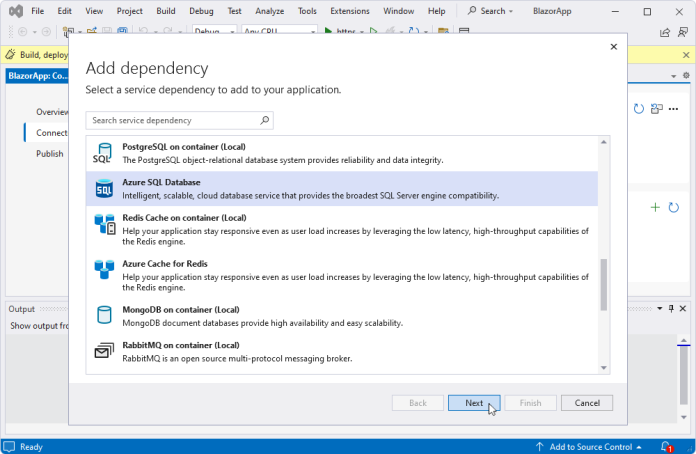The image size is (696, 454).
Task: Click the green Start debugging play icon
Action: tap(328, 31)
